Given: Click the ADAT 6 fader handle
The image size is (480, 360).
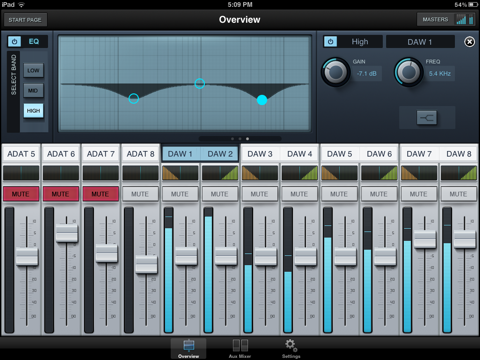Looking at the screenshot, I should (x=67, y=233).
